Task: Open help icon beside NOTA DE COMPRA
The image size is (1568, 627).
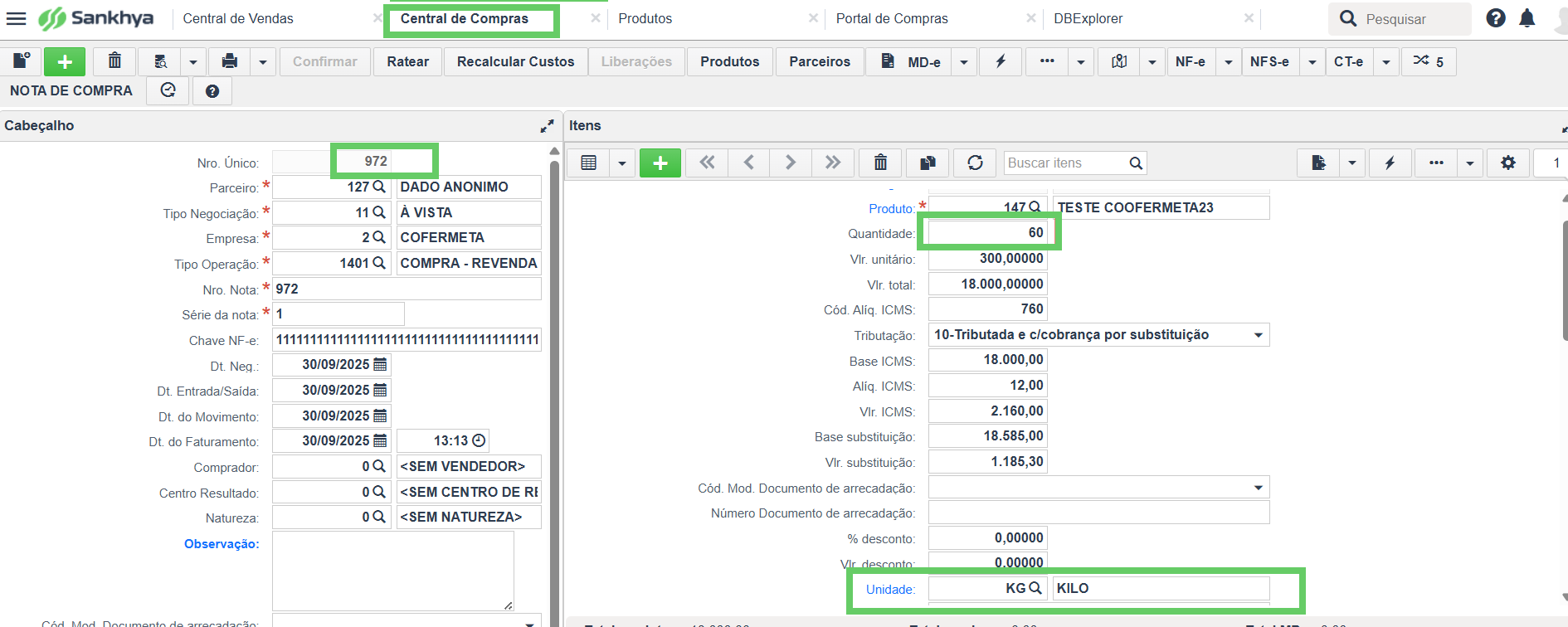Action: (212, 90)
